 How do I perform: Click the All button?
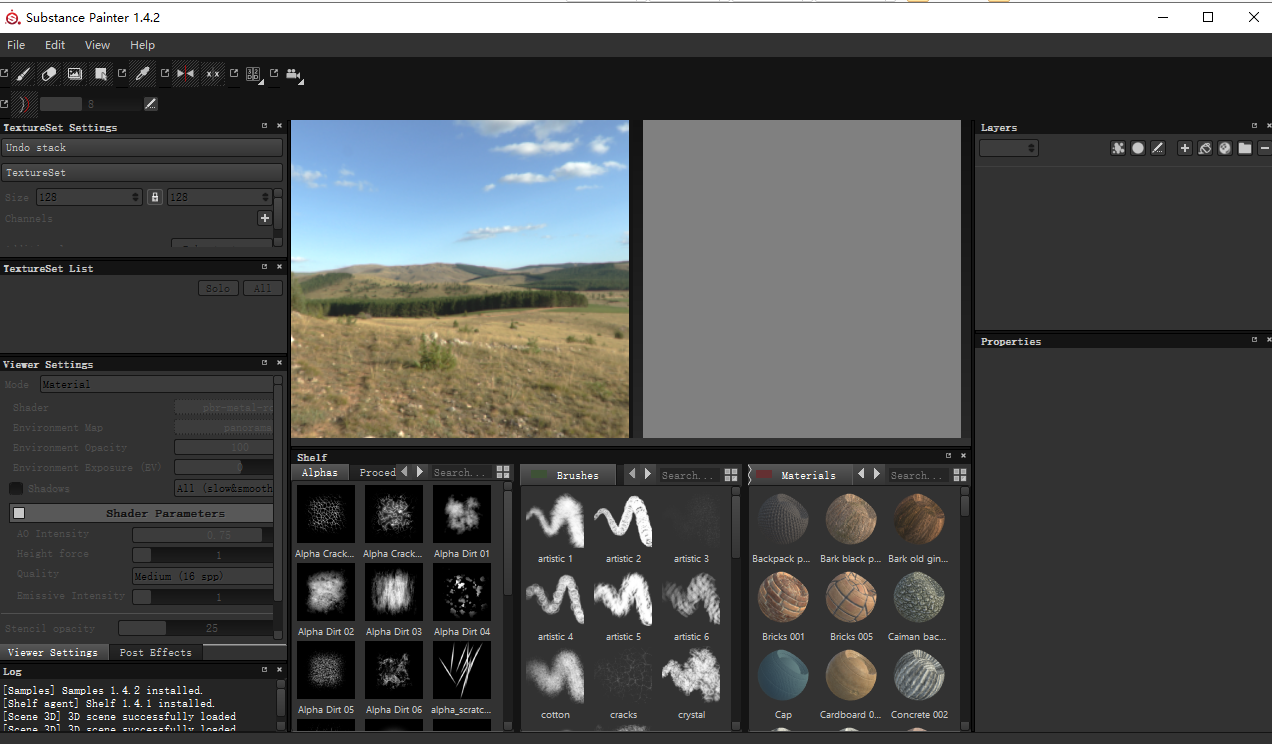click(262, 288)
